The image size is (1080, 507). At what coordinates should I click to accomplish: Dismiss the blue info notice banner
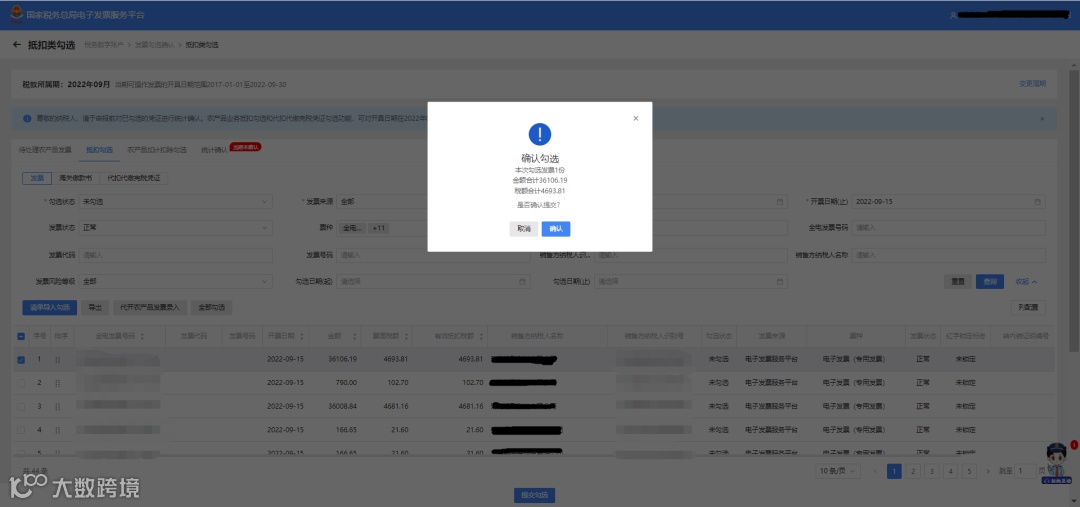coord(1041,118)
